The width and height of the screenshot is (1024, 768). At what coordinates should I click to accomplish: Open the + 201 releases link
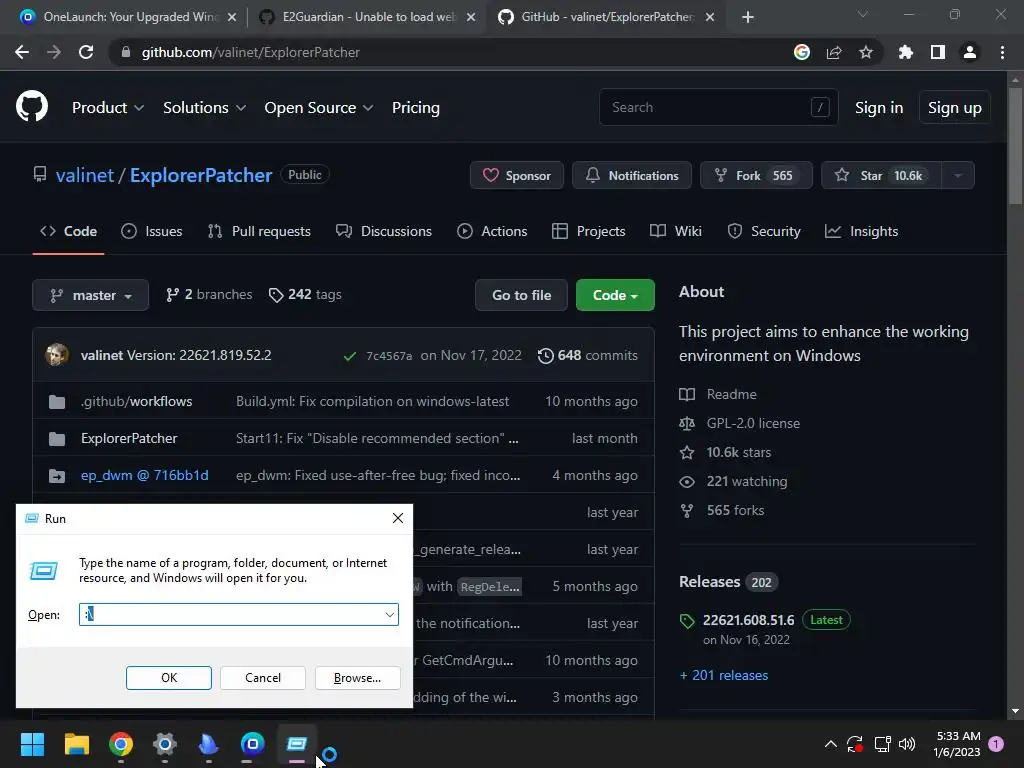coord(724,675)
